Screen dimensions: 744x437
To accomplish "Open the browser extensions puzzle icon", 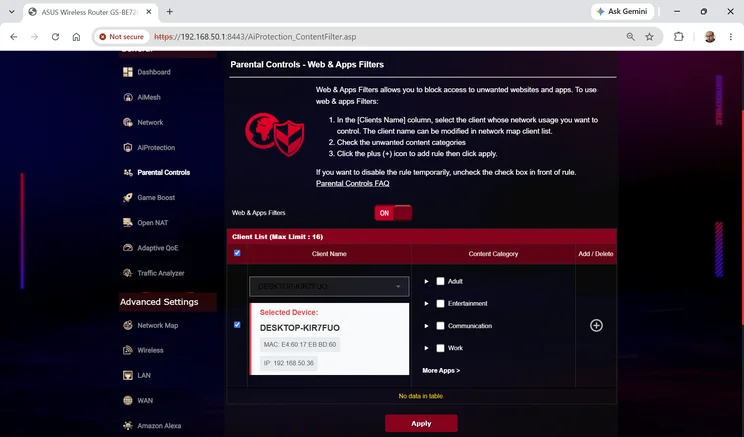I will (x=679, y=37).
